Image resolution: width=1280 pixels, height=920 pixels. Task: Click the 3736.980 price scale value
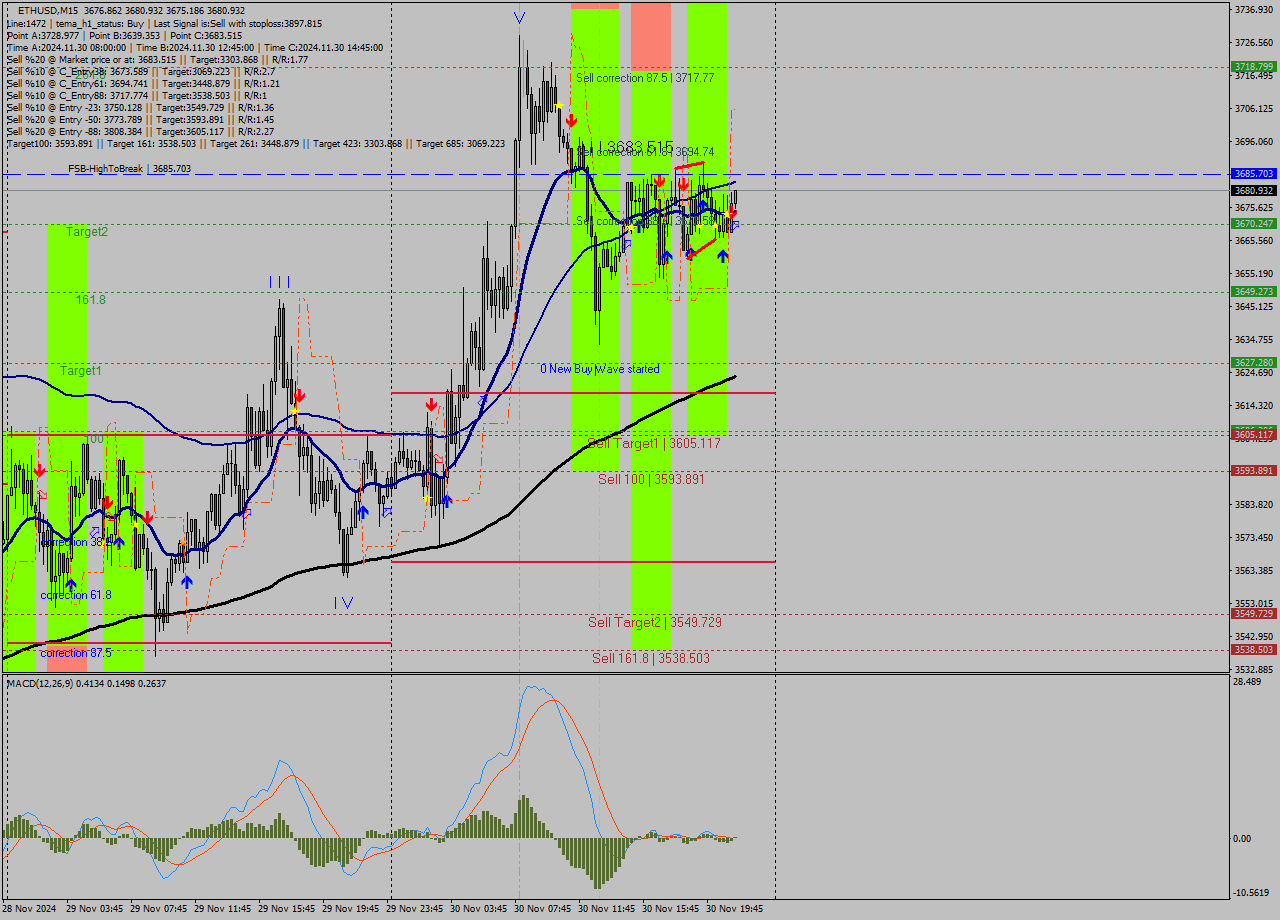coord(1254,10)
